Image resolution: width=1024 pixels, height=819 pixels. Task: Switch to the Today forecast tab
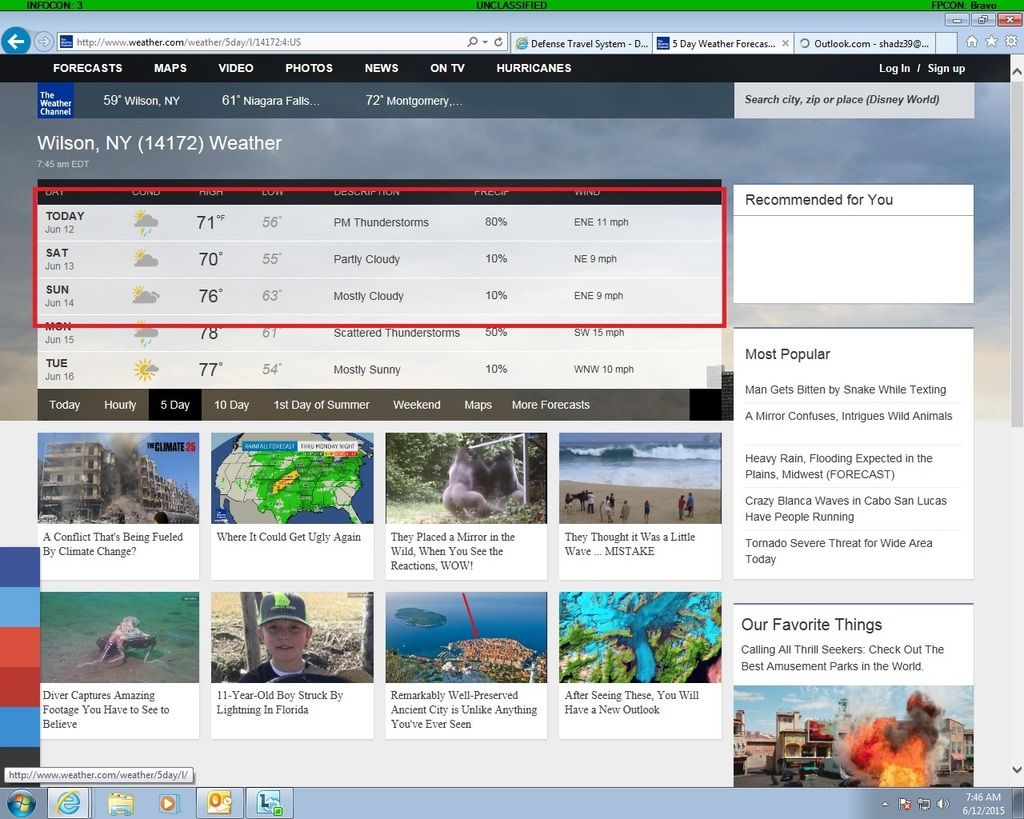[65, 405]
